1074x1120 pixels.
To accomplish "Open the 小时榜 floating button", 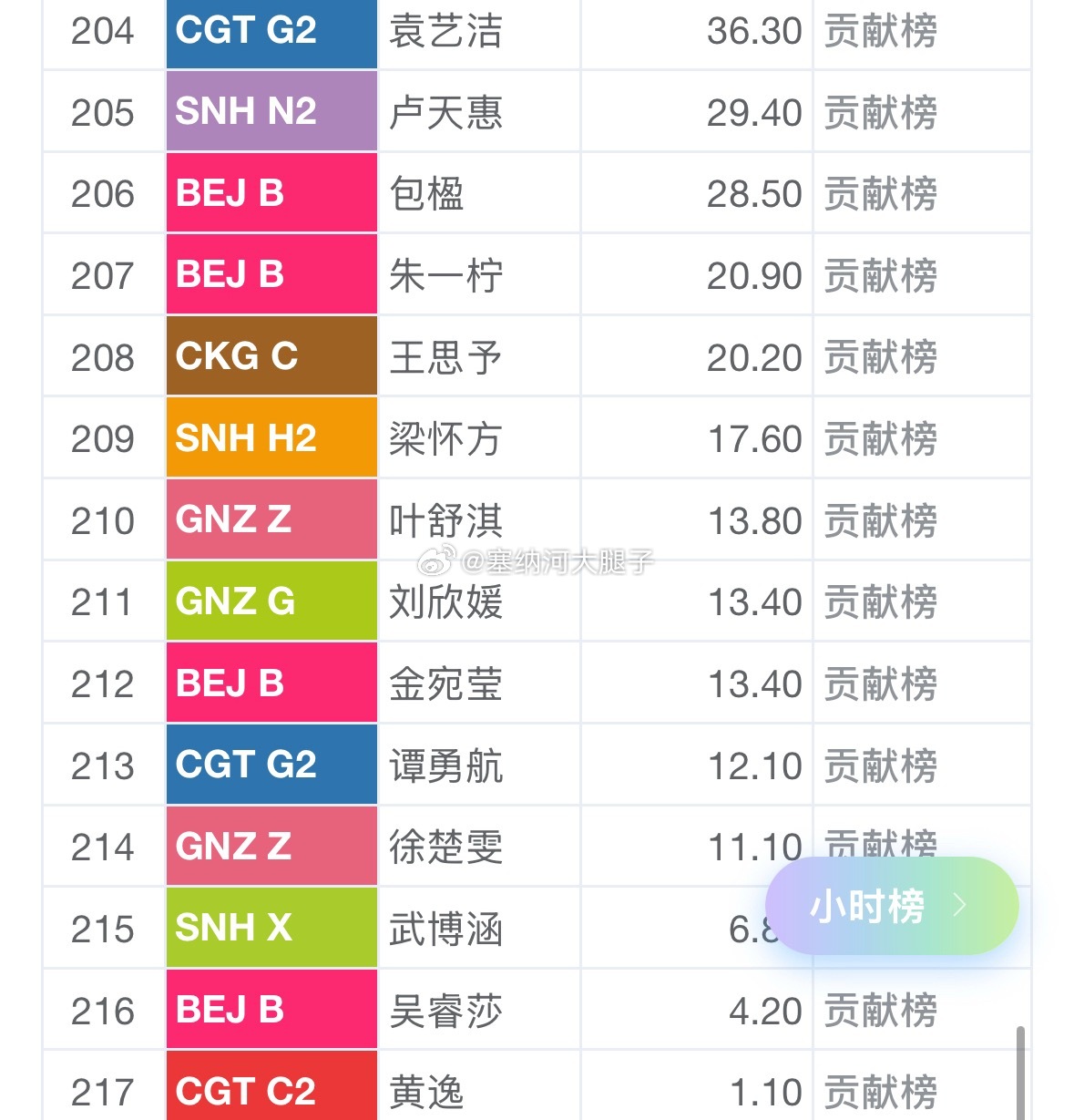I will (x=892, y=906).
